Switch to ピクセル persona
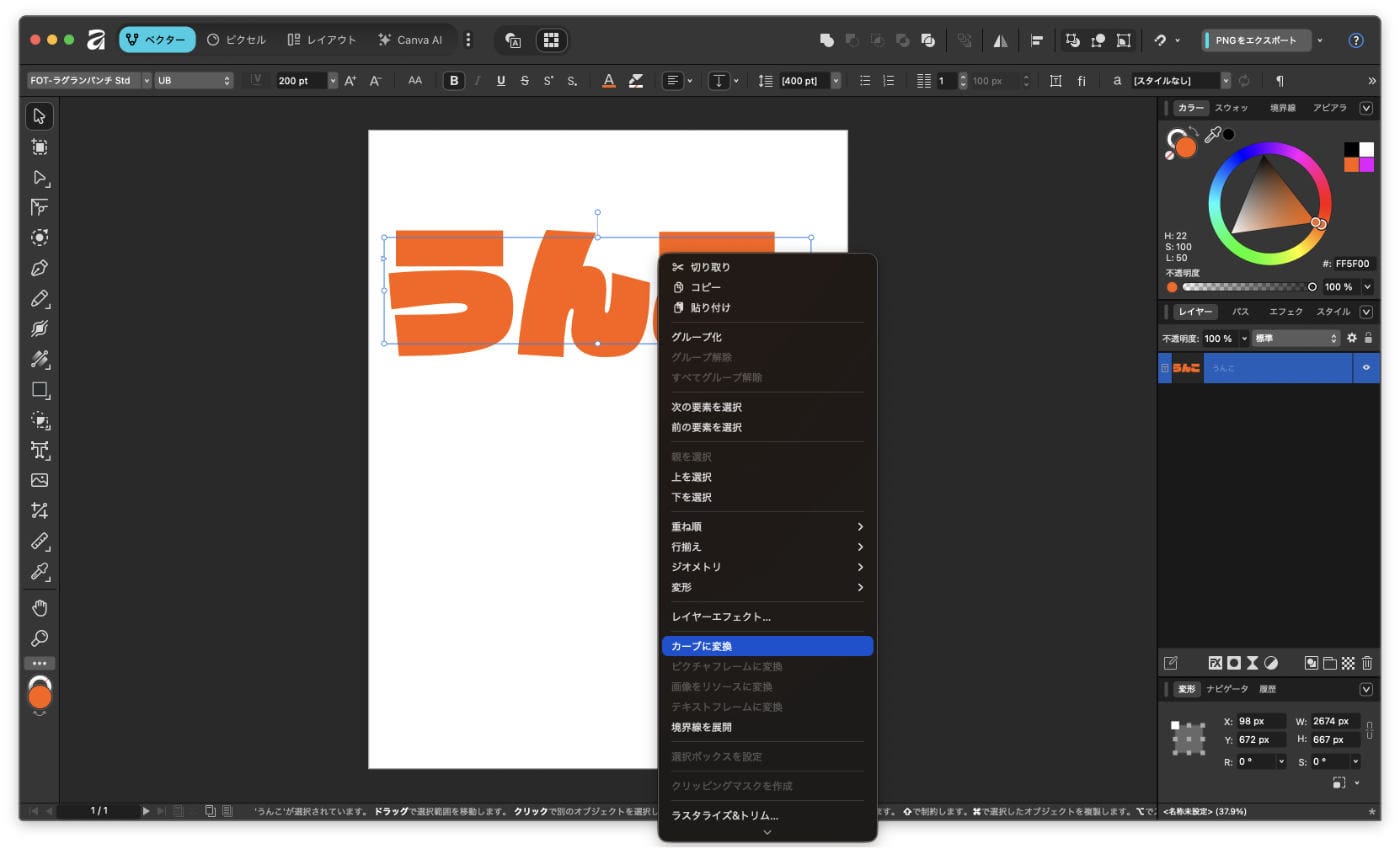Screen dimensions: 1400x865 click(236, 40)
